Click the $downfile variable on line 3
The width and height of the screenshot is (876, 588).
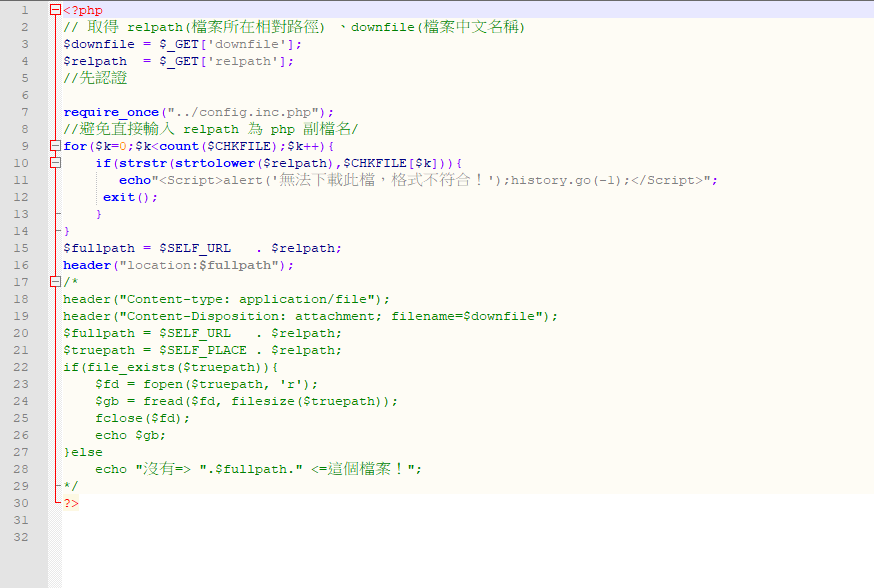[99, 44]
